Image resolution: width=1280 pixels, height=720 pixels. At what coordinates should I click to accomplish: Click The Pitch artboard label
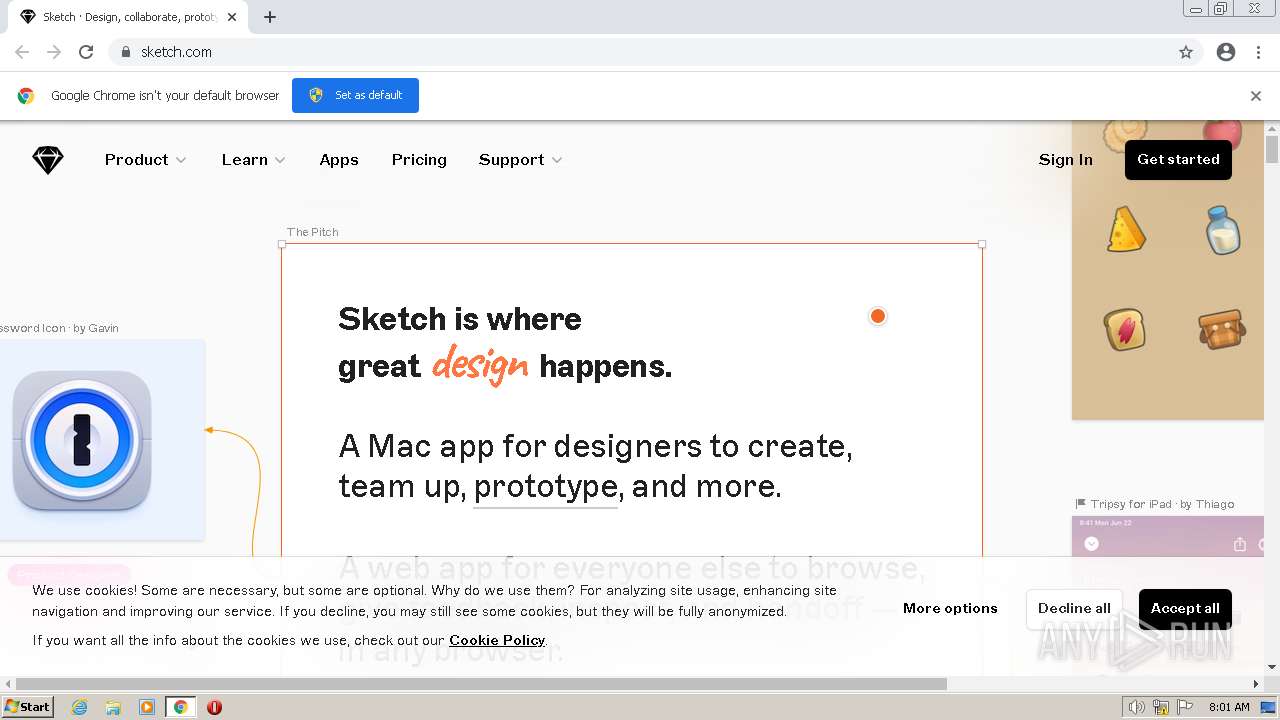click(313, 232)
